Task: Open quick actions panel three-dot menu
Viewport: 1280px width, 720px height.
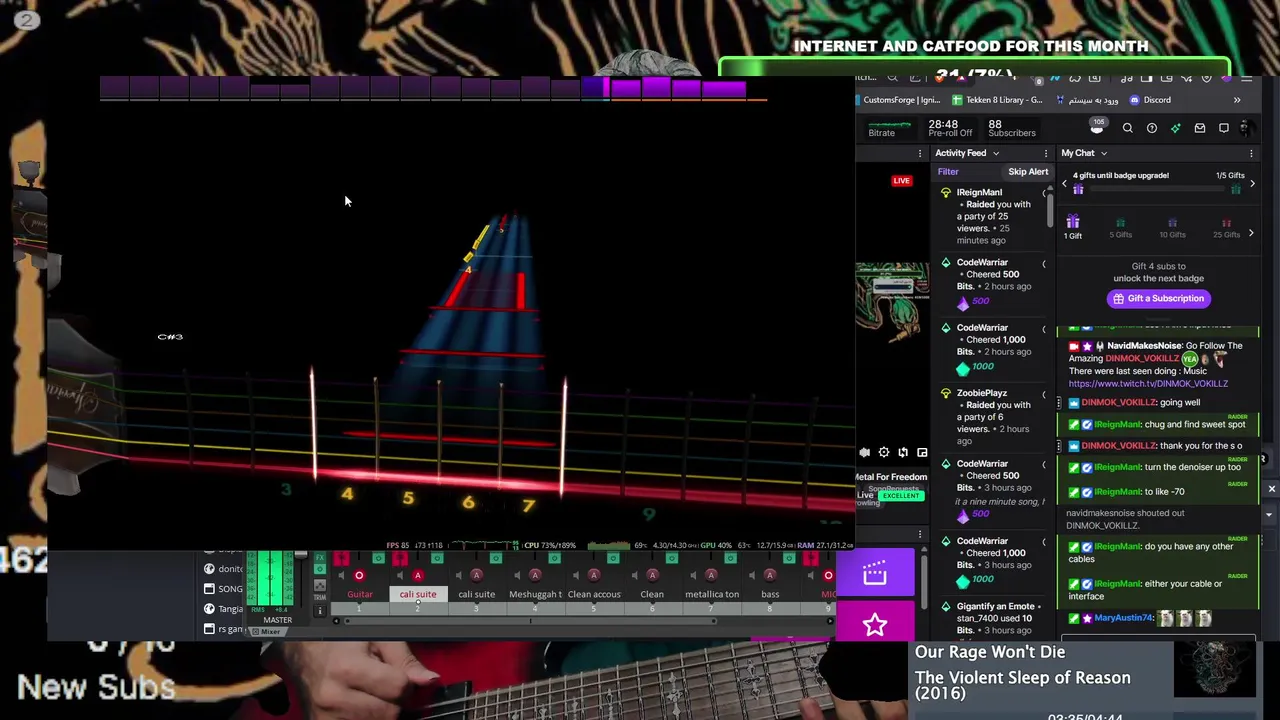Action: point(920,535)
